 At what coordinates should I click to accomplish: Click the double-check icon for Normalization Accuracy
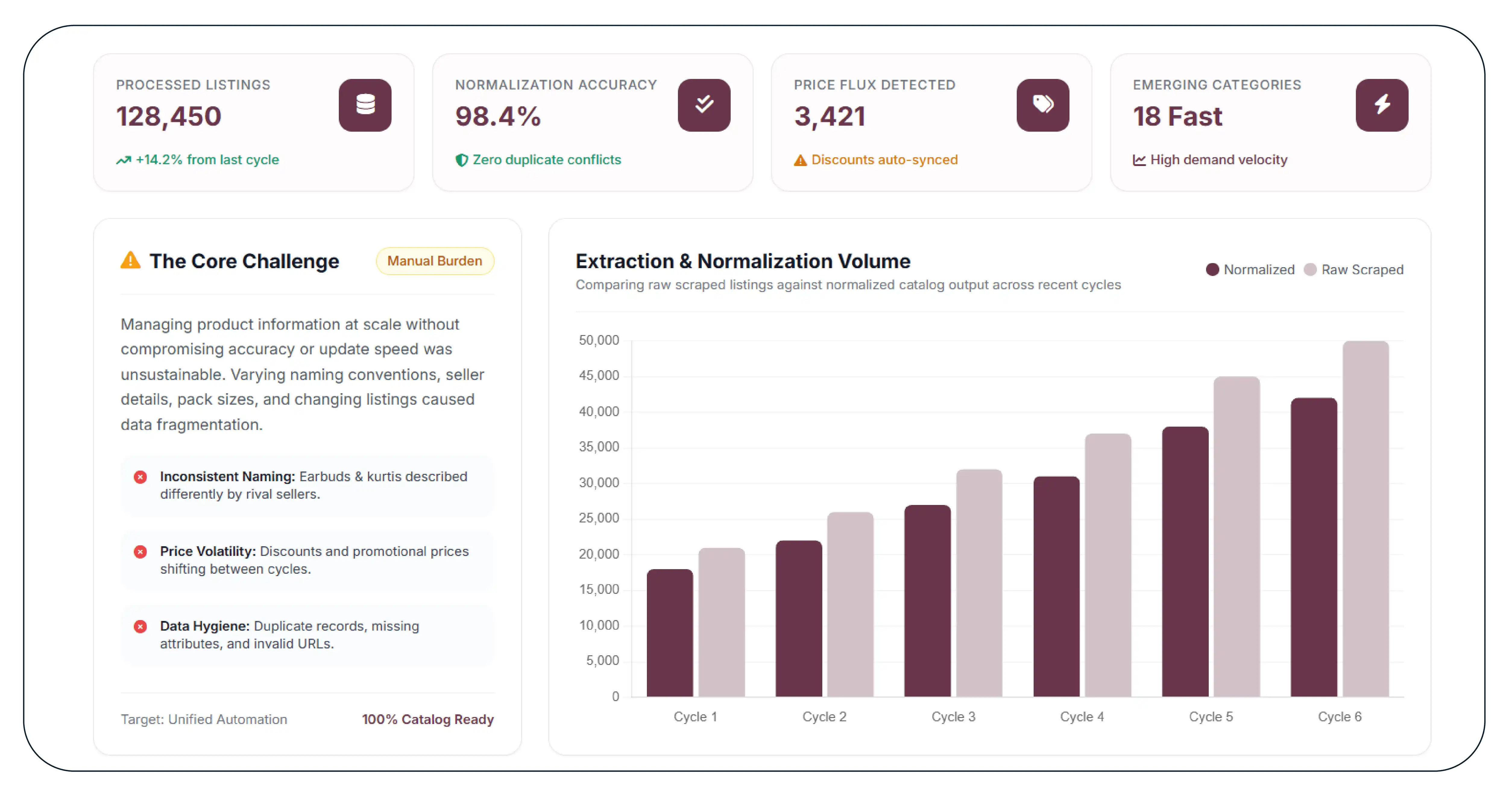(x=704, y=105)
